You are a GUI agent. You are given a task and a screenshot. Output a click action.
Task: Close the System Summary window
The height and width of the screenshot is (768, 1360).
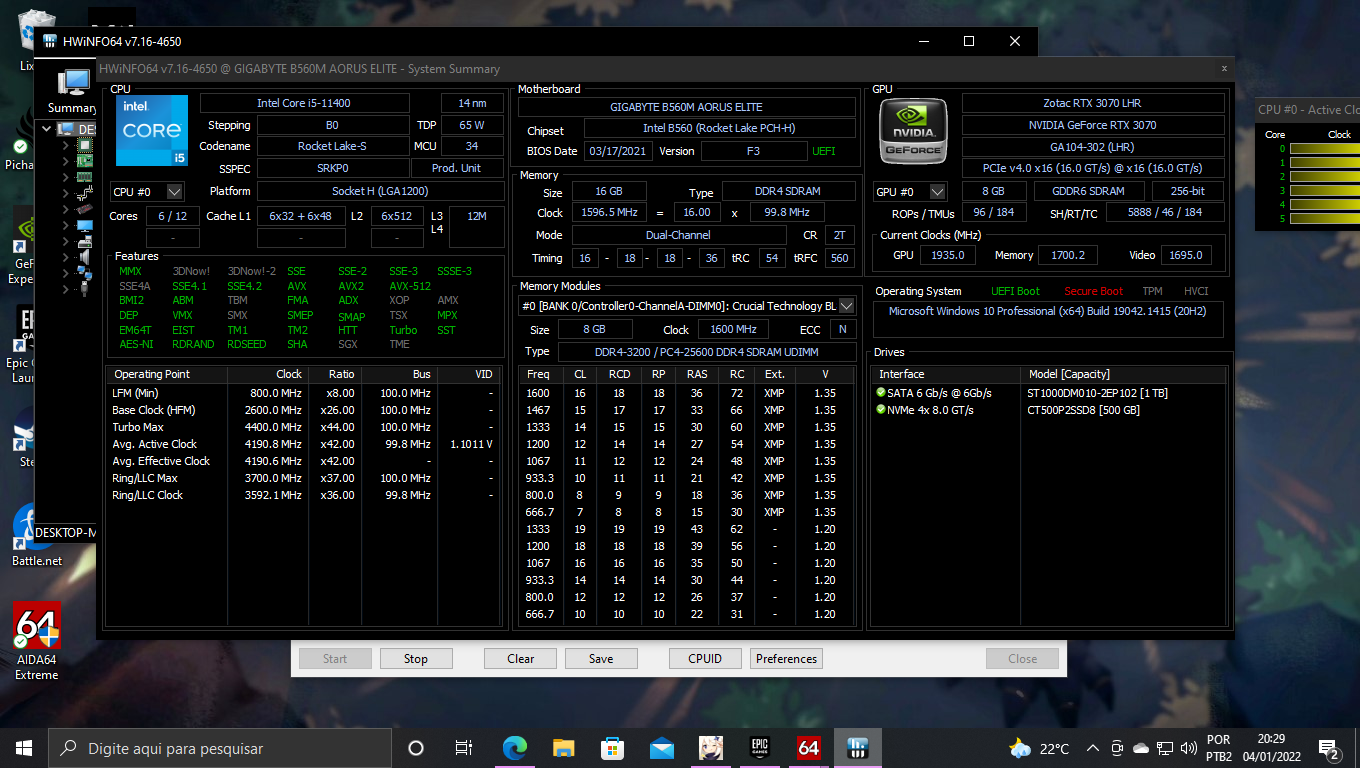(x=1224, y=68)
